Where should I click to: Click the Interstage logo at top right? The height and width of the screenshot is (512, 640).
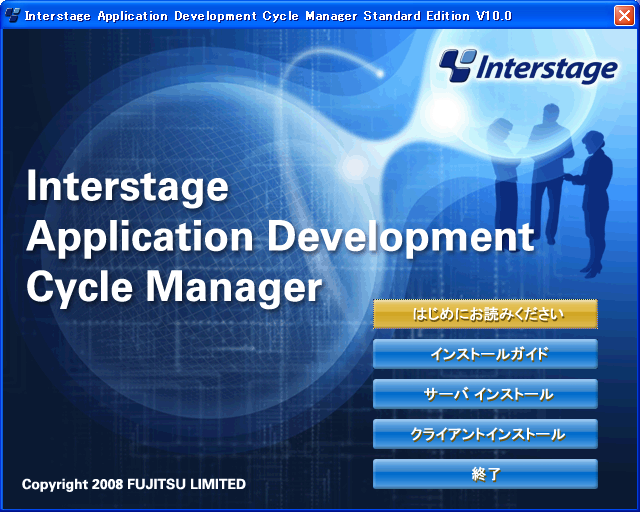point(528,67)
